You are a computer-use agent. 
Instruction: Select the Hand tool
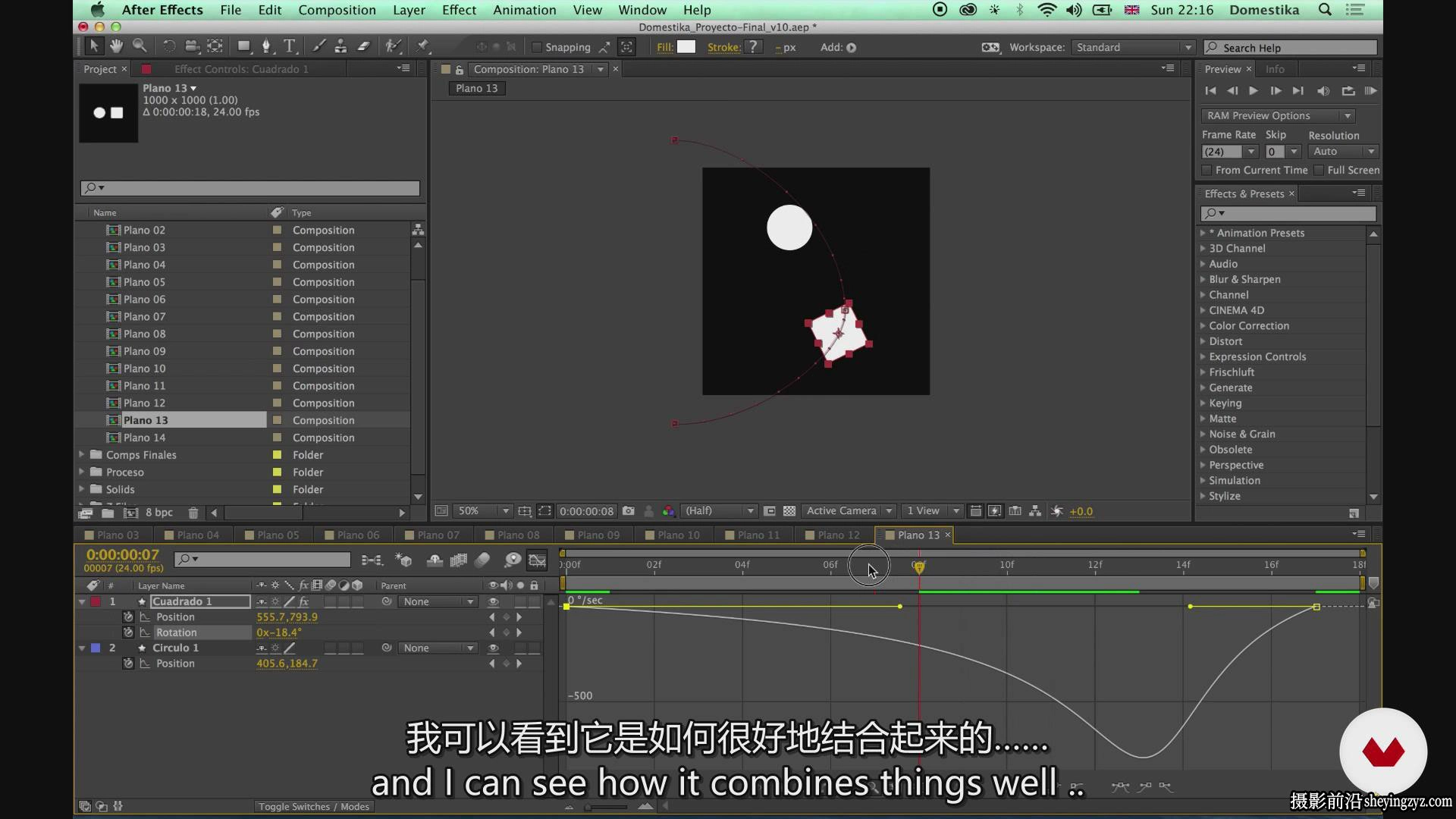pos(116,46)
